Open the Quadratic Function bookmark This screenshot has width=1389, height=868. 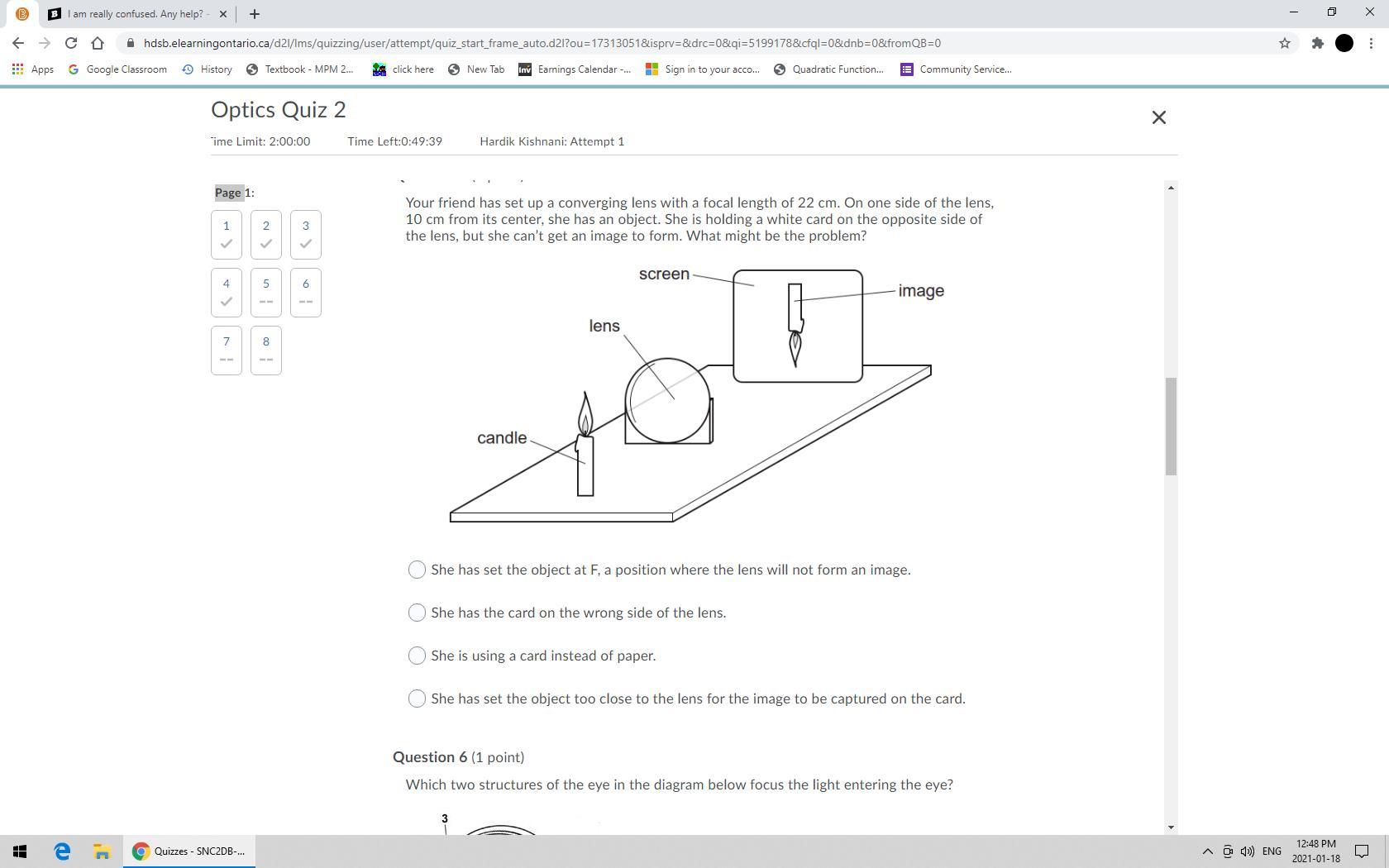[829, 69]
